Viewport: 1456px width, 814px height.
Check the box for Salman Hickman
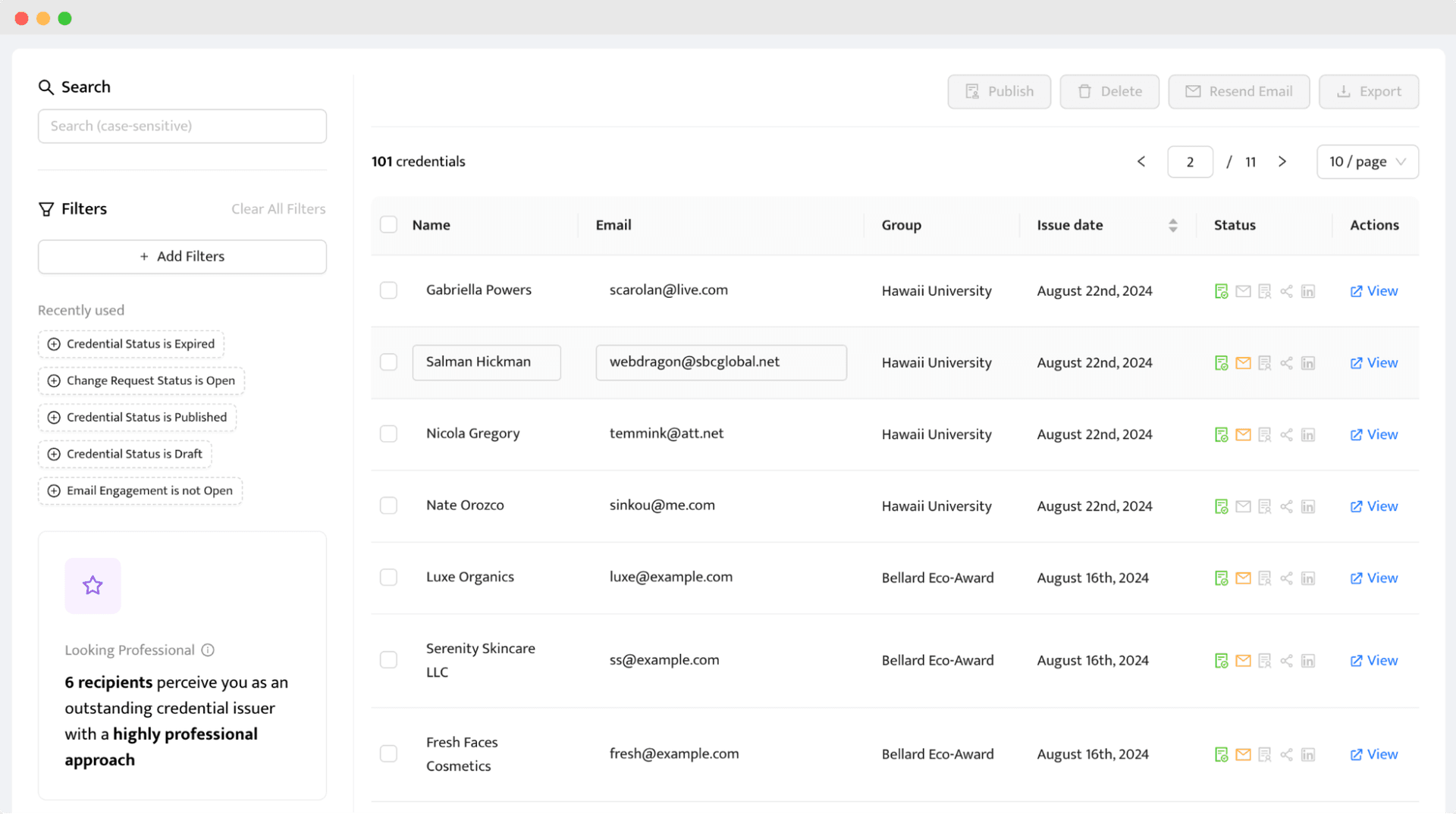pyautogui.click(x=388, y=362)
